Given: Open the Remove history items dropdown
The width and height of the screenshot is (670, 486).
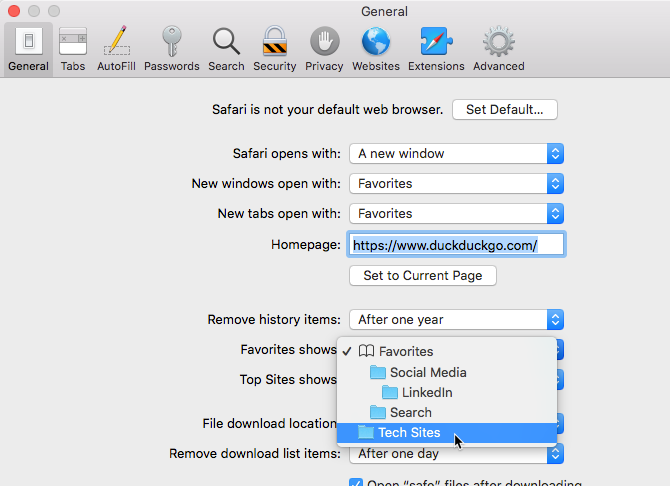Looking at the screenshot, I should pyautogui.click(x=456, y=320).
